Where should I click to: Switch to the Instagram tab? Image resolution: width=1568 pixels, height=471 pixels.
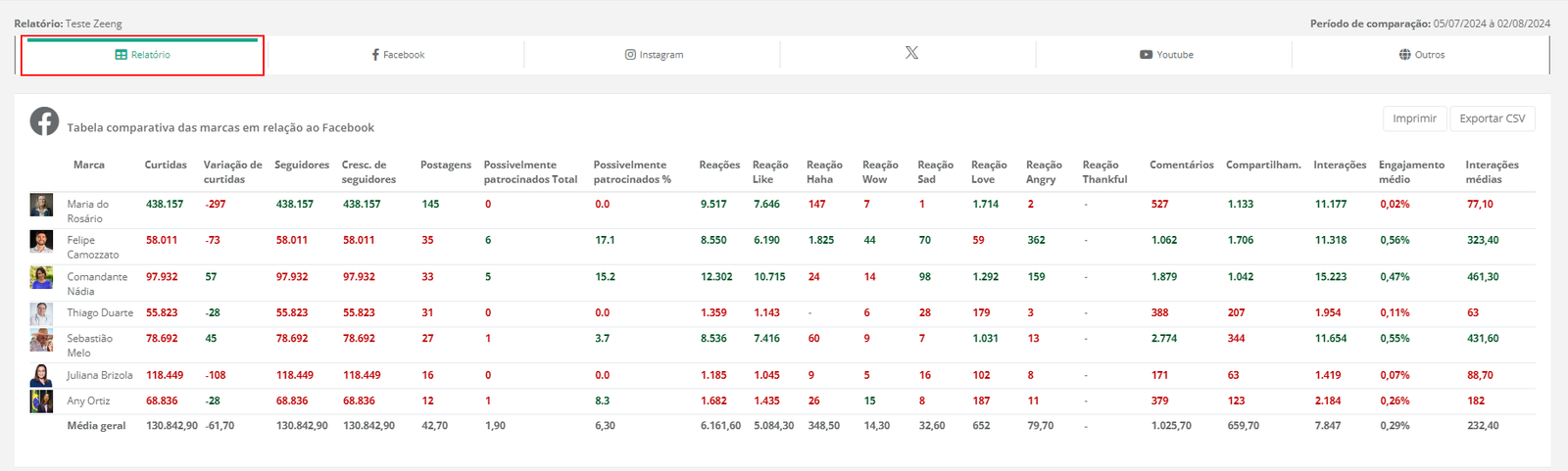(654, 55)
